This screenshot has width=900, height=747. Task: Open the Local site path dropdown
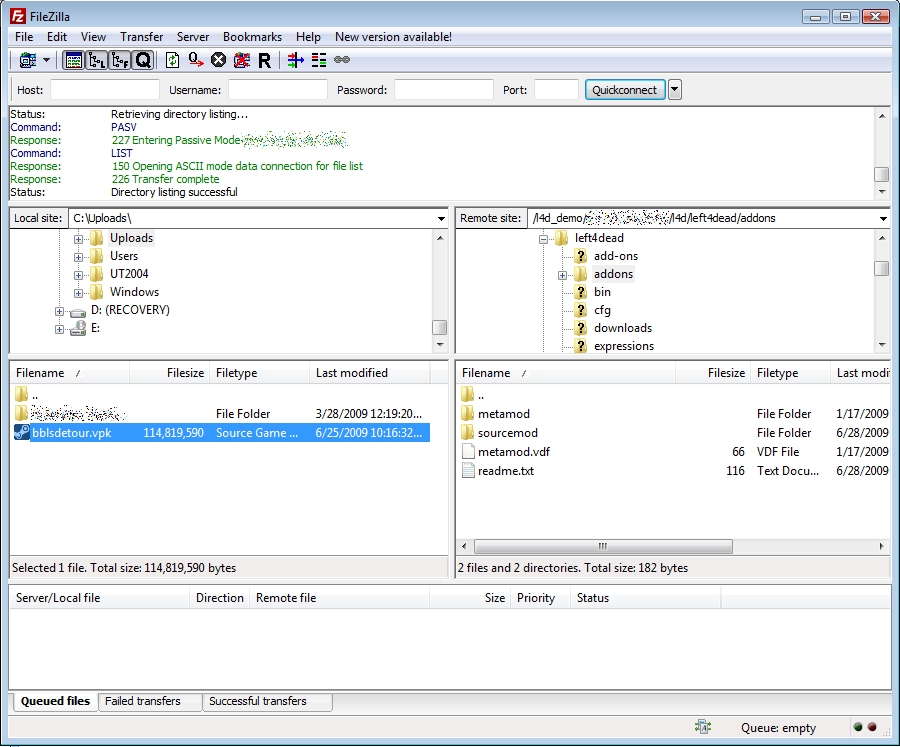pos(441,218)
